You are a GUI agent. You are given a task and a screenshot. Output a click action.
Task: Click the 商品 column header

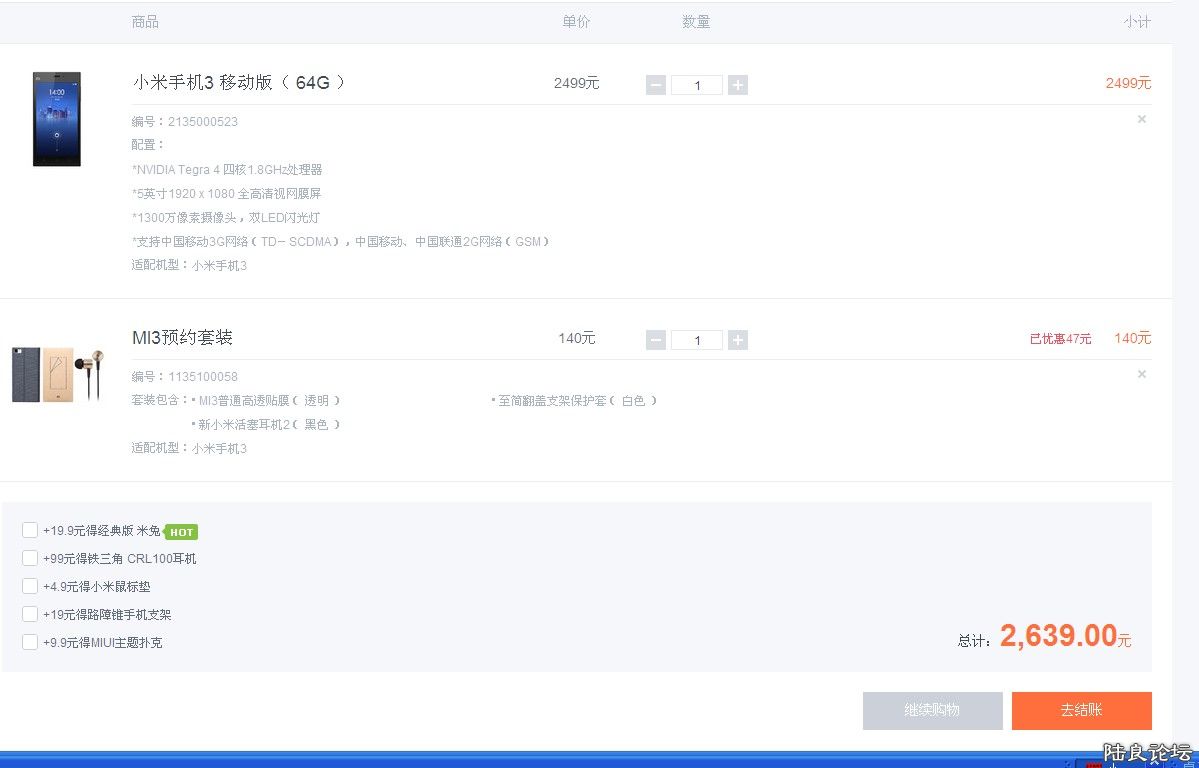145,21
